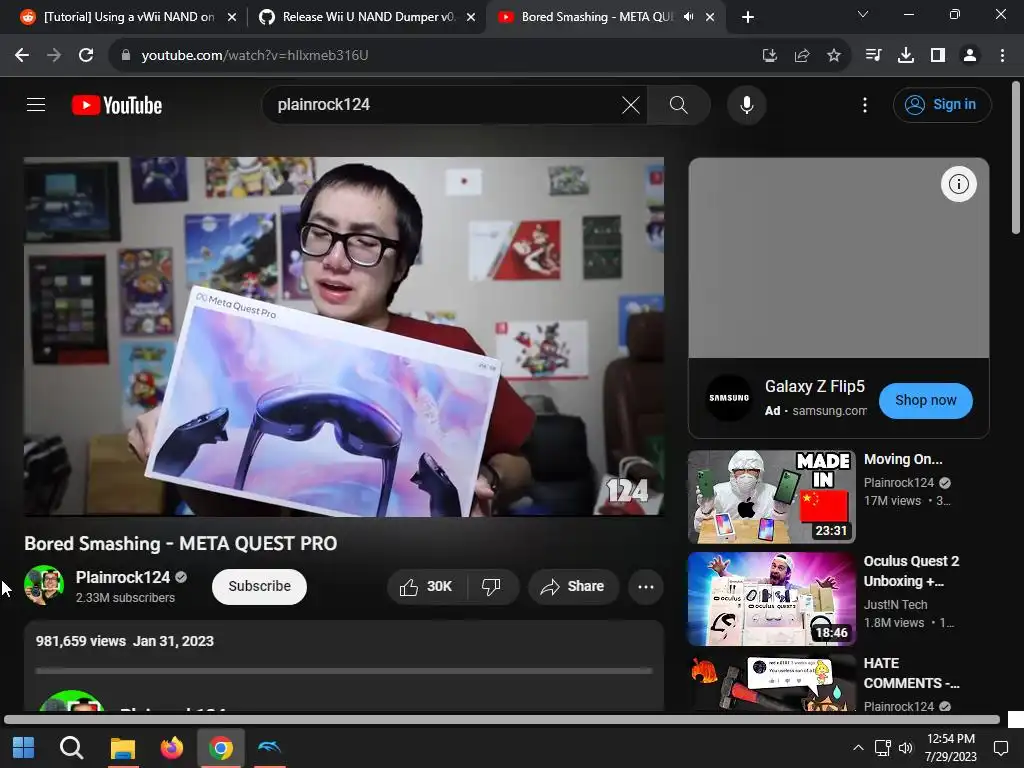Open more actions ellipsis beside Share
The image size is (1024, 768).
tap(646, 586)
